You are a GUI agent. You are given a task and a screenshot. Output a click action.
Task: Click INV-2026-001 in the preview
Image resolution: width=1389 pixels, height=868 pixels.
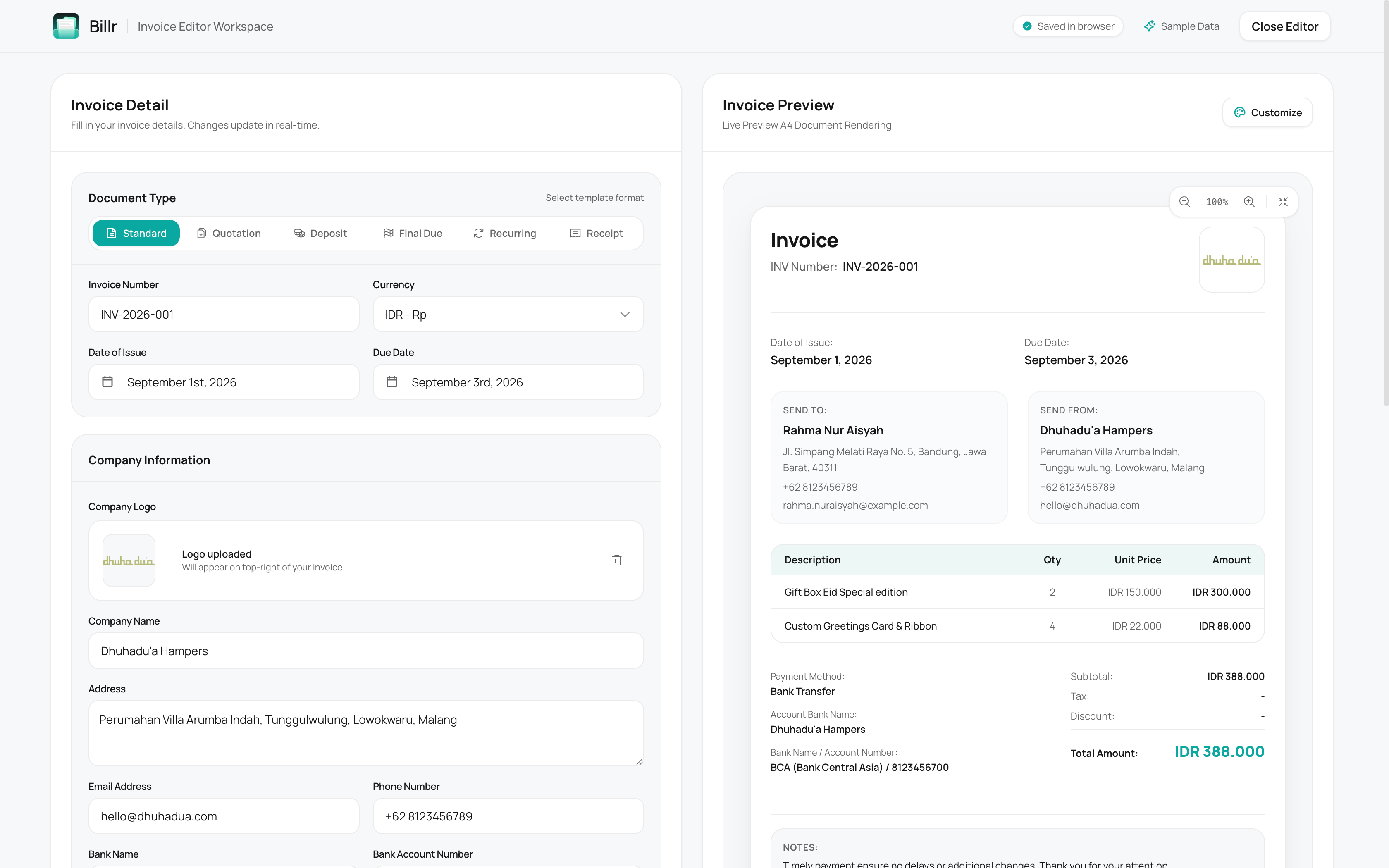pos(880,266)
